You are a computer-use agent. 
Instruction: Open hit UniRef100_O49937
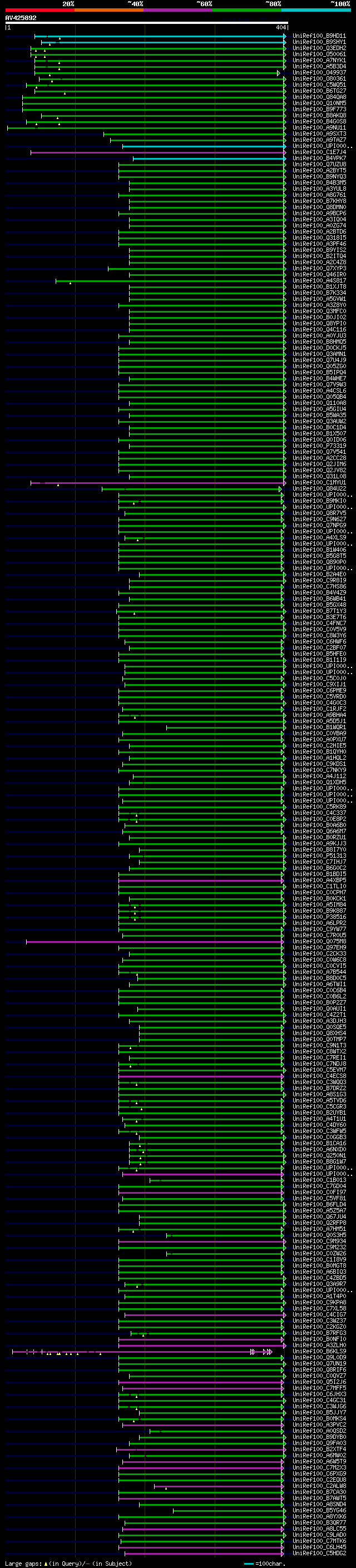319,72
